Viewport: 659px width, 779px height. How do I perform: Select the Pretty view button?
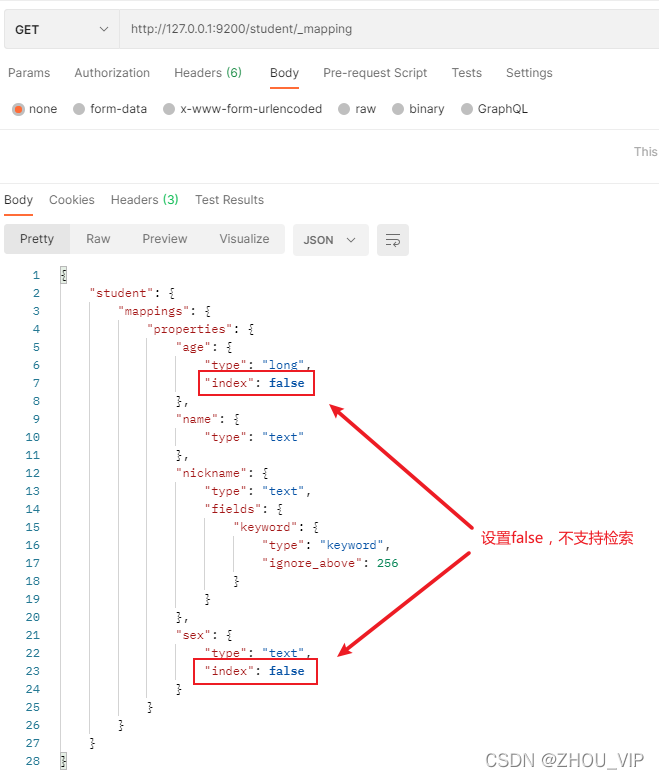coord(37,239)
